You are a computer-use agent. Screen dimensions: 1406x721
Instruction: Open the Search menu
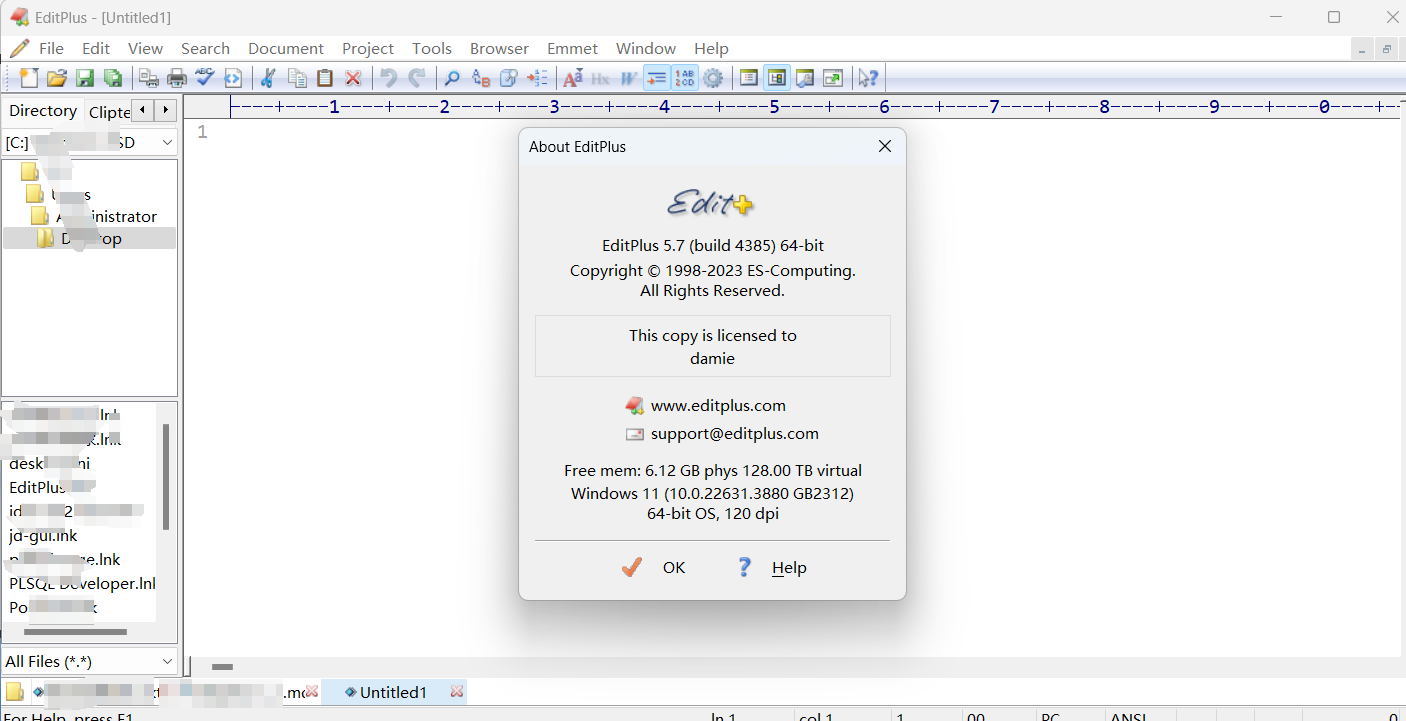click(x=205, y=48)
